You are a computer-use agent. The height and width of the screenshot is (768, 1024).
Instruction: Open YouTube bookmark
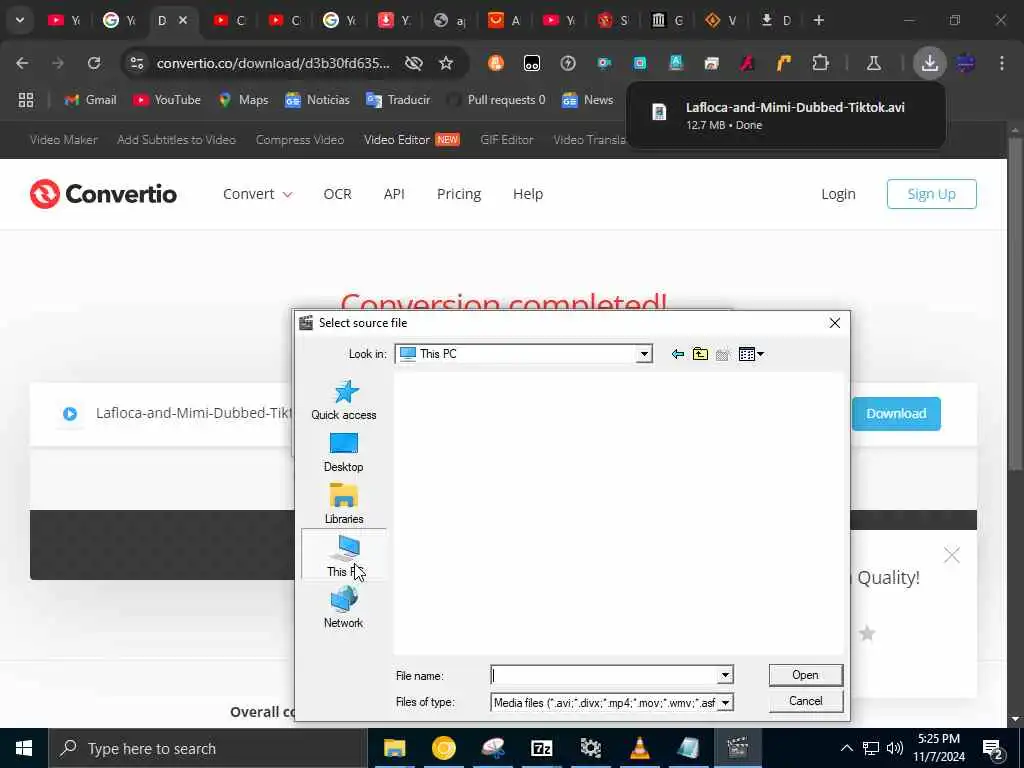click(x=167, y=100)
